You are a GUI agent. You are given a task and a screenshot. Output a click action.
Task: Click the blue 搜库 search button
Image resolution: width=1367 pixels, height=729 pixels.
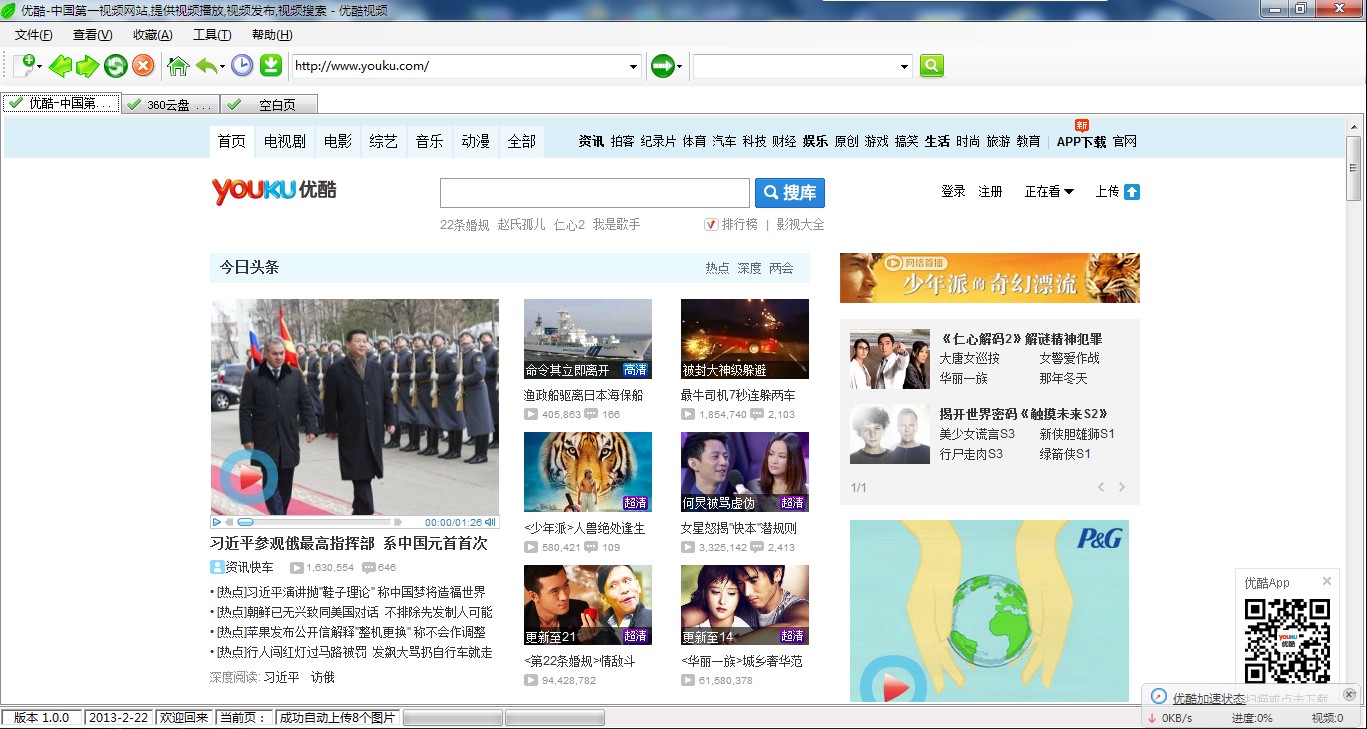click(790, 193)
